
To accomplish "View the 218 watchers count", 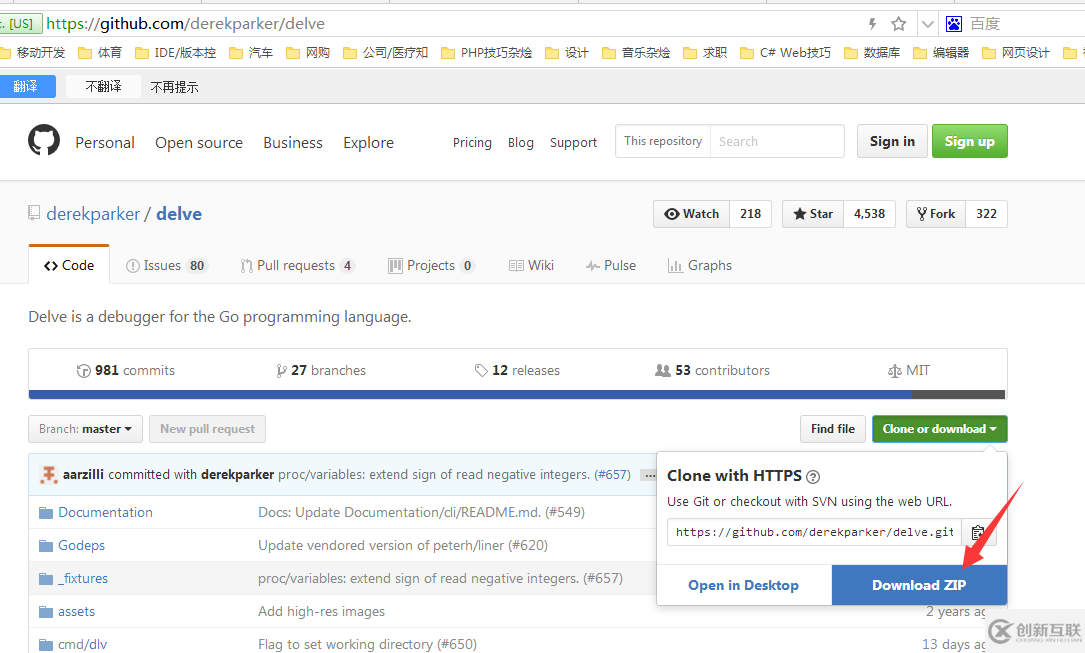I will pyautogui.click(x=750, y=214).
